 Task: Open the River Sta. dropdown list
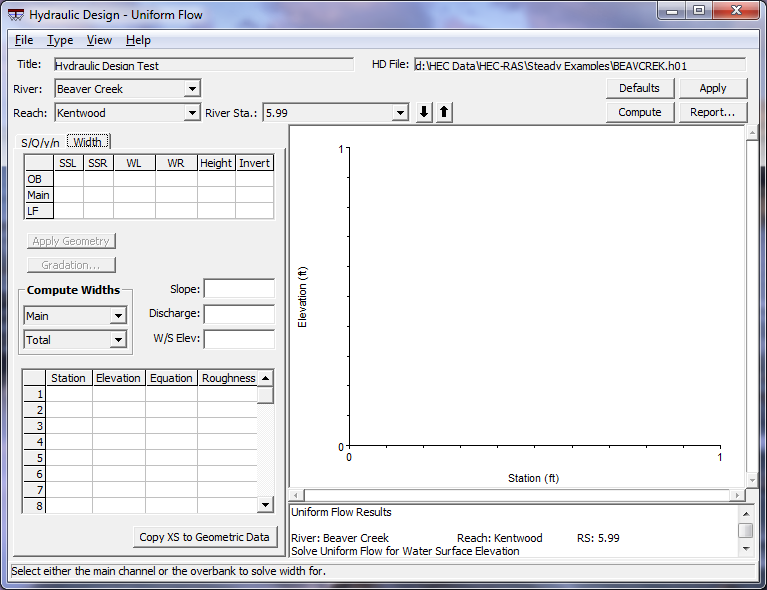(400, 113)
